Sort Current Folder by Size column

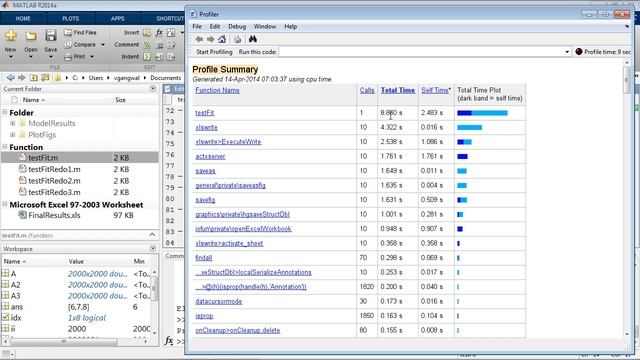point(121,100)
